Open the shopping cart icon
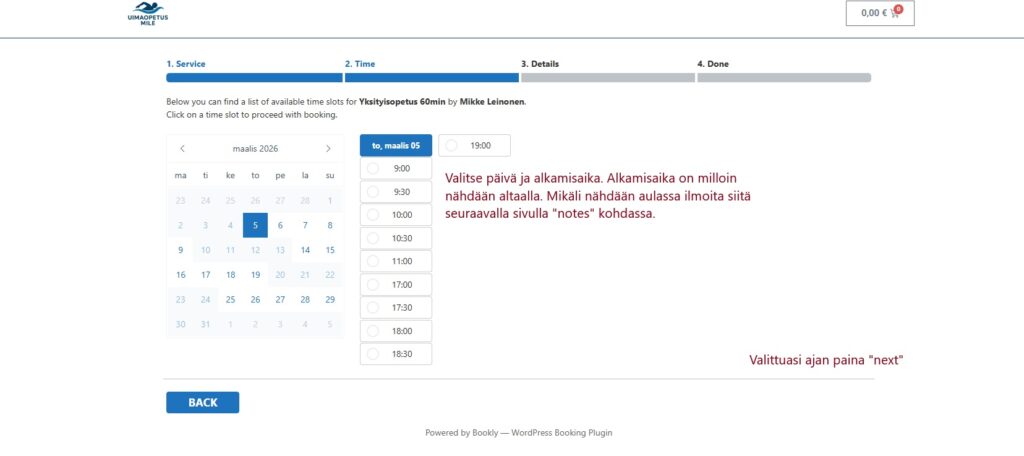 coord(894,14)
